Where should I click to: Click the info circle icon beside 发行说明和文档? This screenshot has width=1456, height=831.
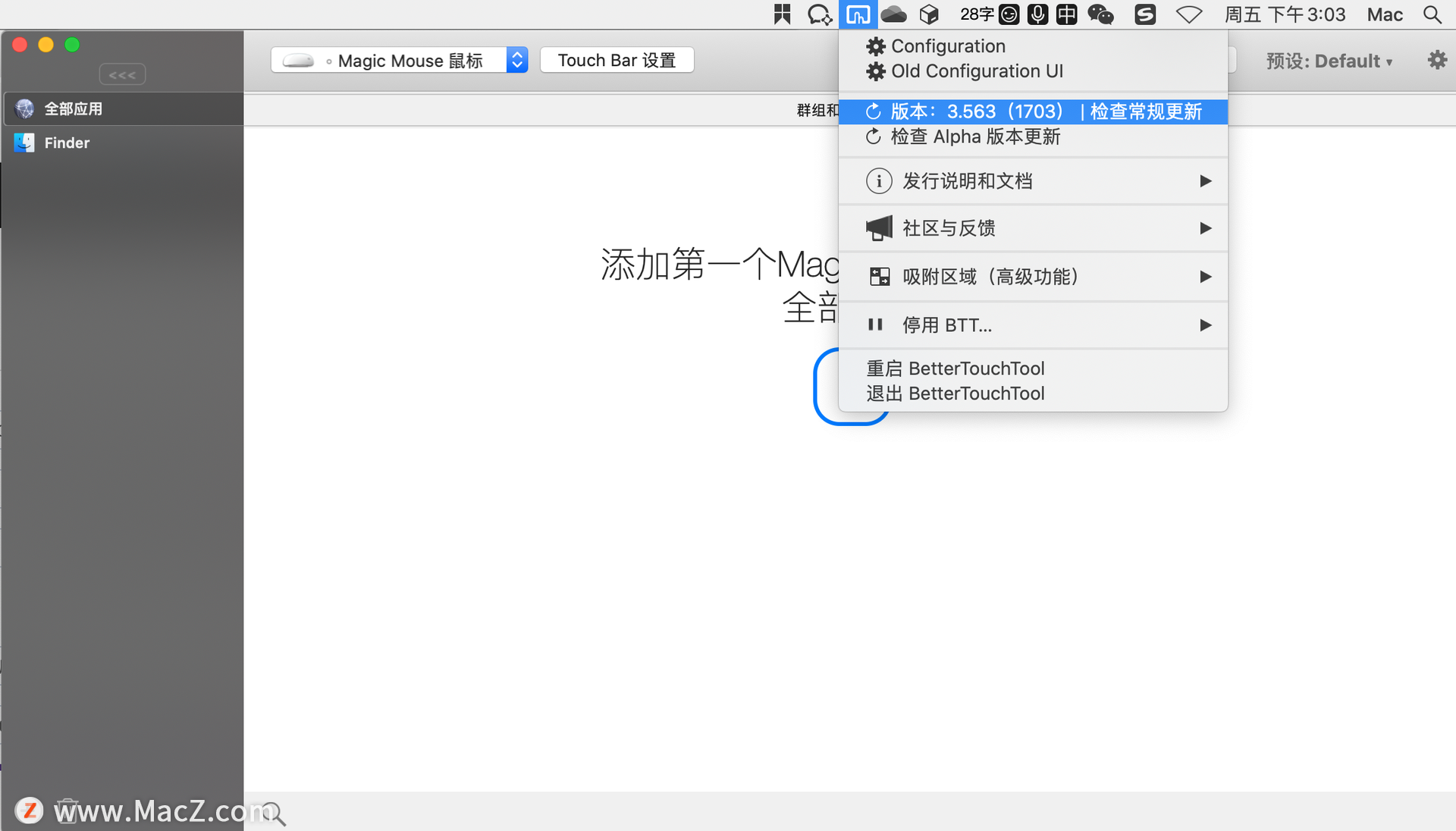[879, 180]
